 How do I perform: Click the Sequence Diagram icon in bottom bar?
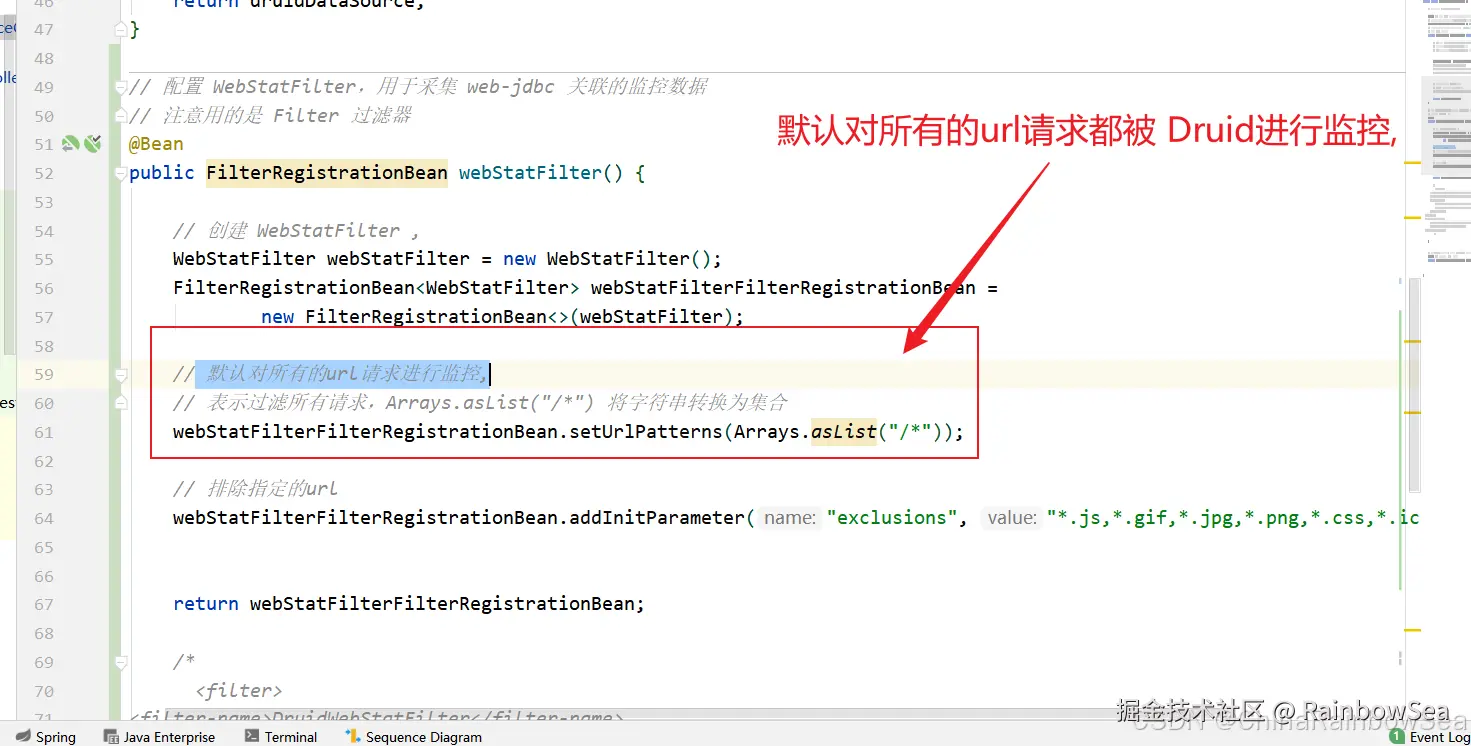(x=353, y=736)
